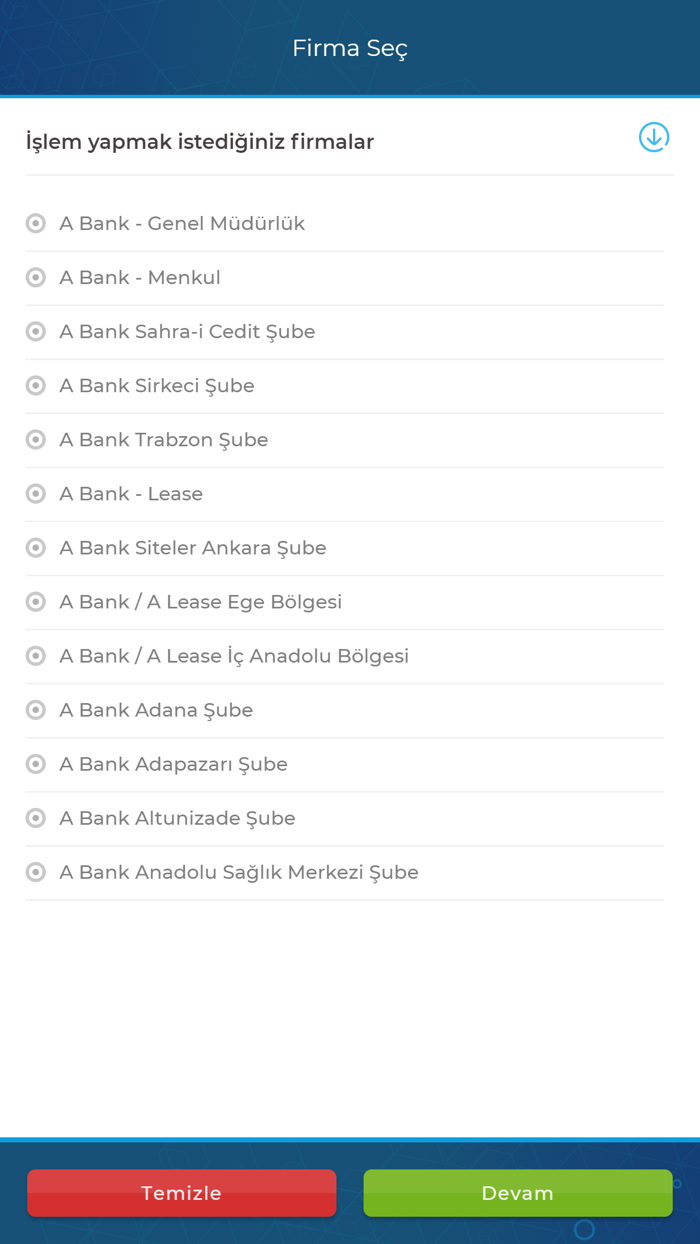
Task: Choose A Bank / A Lease Ege Bölgesi
Action: coord(35,601)
